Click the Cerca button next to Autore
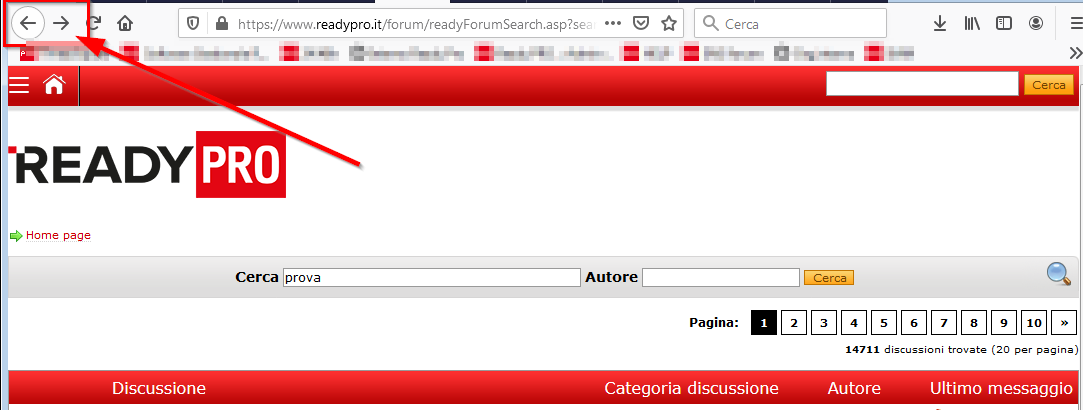 [829, 277]
